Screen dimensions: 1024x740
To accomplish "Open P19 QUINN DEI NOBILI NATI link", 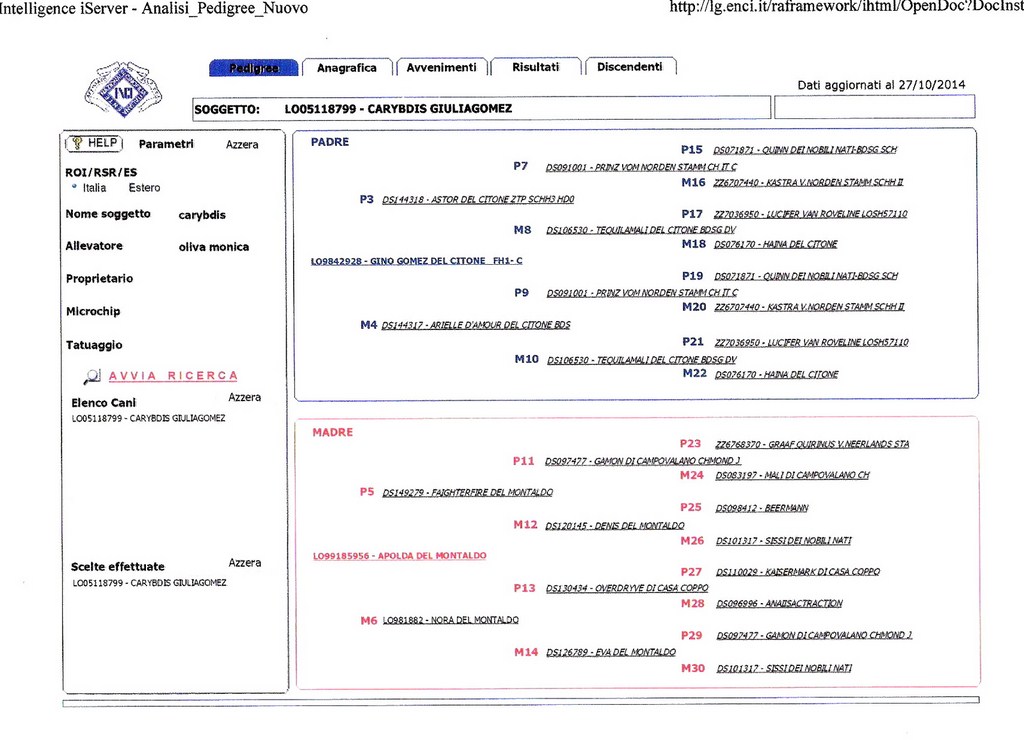I will (x=806, y=276).
